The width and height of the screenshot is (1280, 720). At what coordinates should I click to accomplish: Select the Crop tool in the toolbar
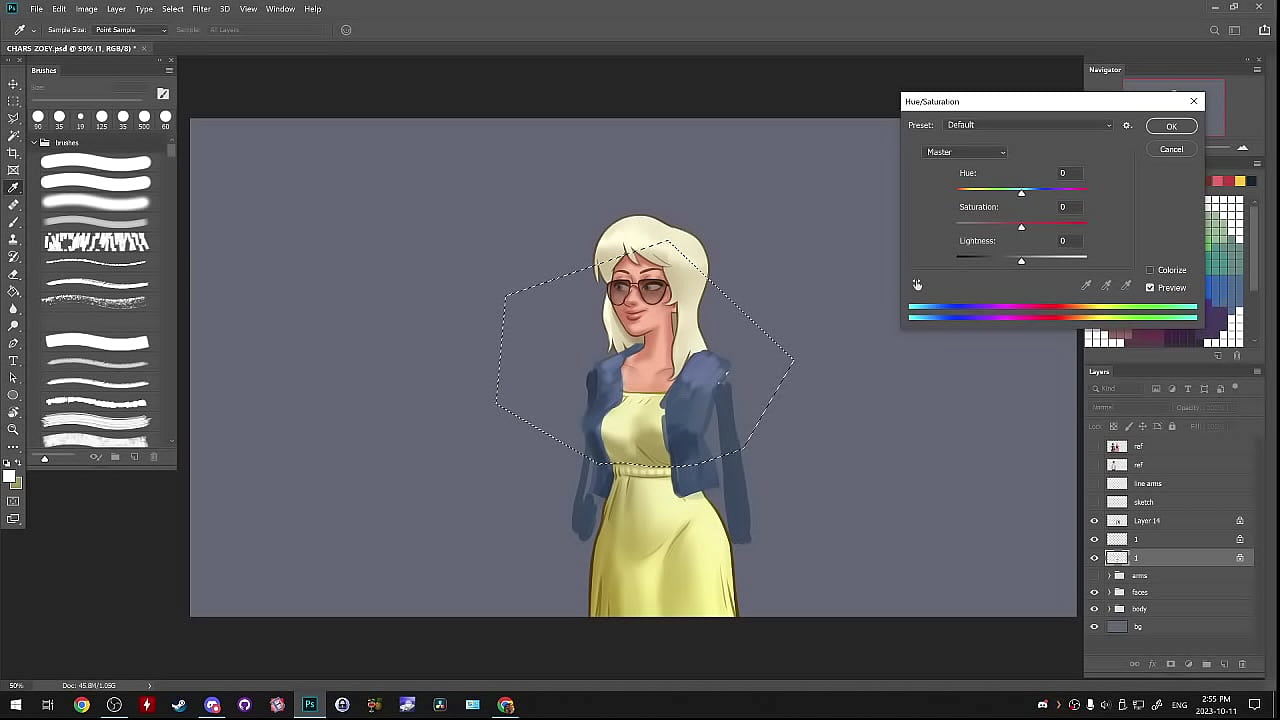(x=13, y=152)
